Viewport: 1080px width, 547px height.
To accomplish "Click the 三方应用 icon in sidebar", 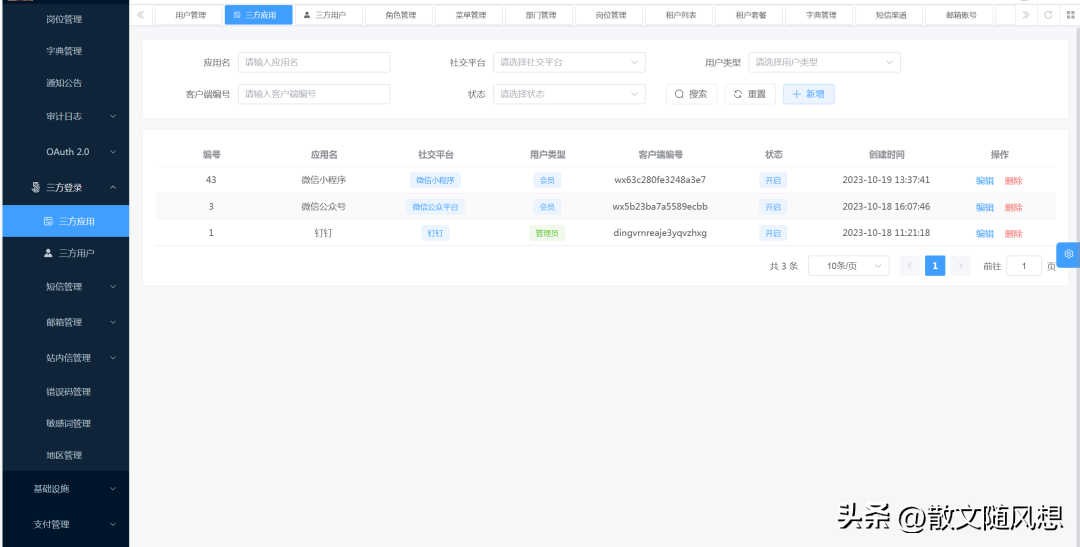I will 48,221.
